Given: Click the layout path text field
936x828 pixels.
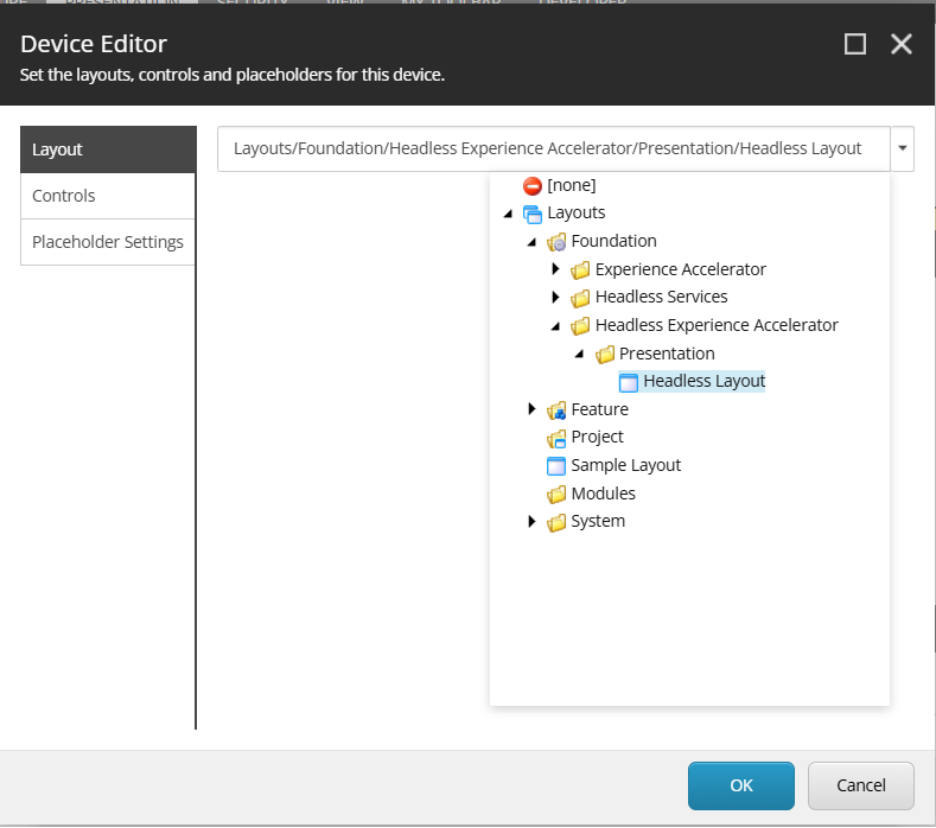Looking at the screenshot, I should click(x=552, y=148).
